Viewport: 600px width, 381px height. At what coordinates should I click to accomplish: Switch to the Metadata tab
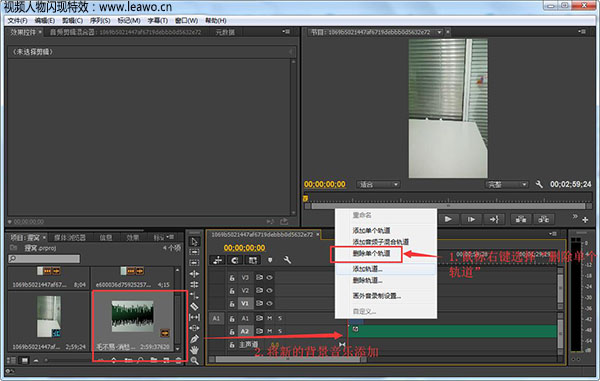[x=225, y=32]
